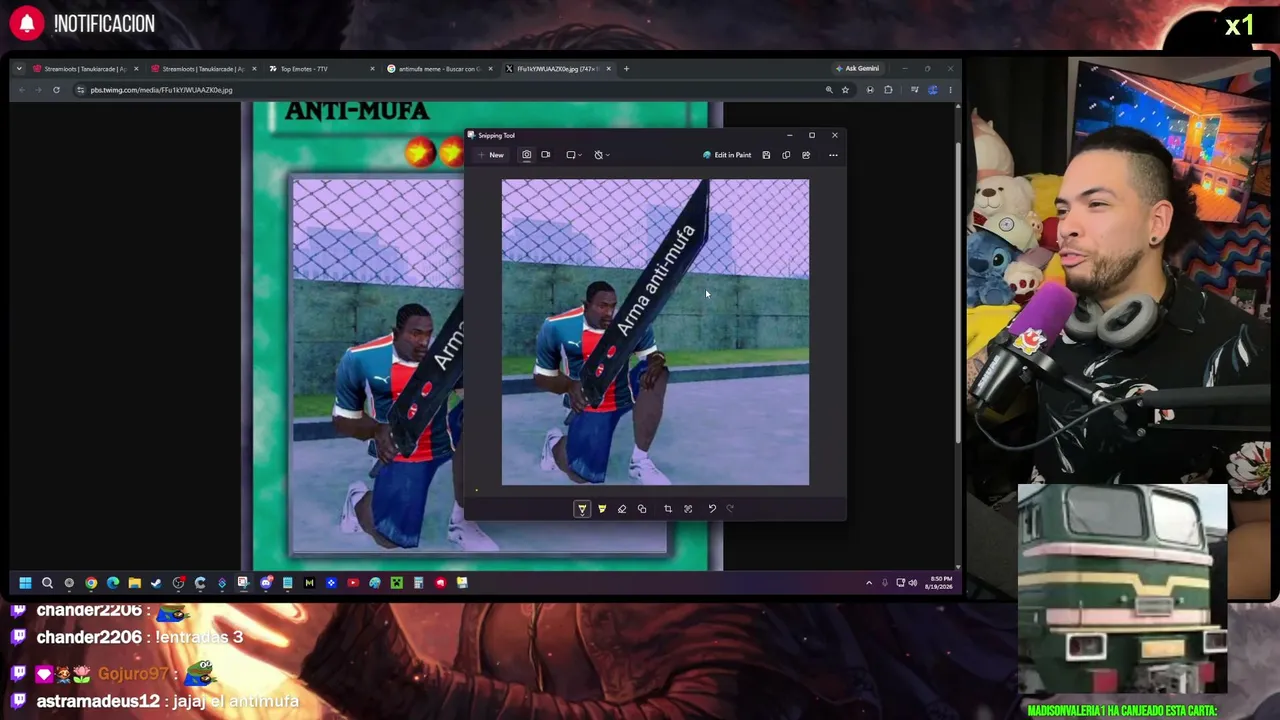1280x720 pixels.
Task: Launch Microsoft Edge from the taskbar
Action: tap(113, 583)
